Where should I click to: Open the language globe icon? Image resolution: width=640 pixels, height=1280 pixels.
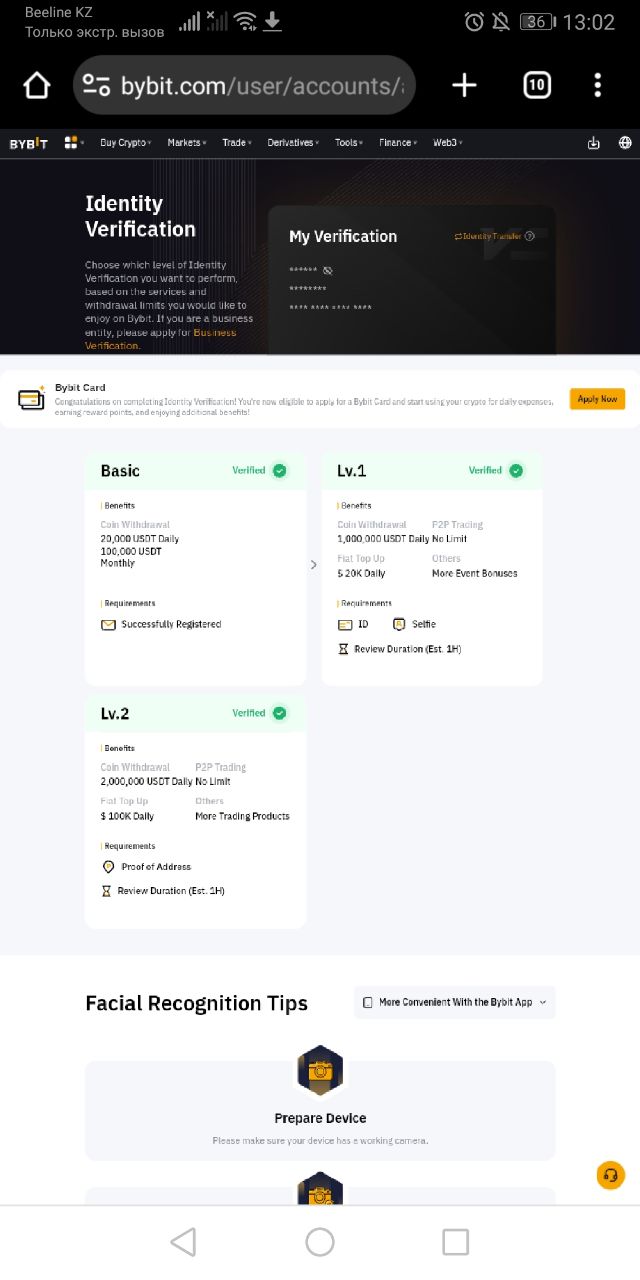tap(625, 143)
